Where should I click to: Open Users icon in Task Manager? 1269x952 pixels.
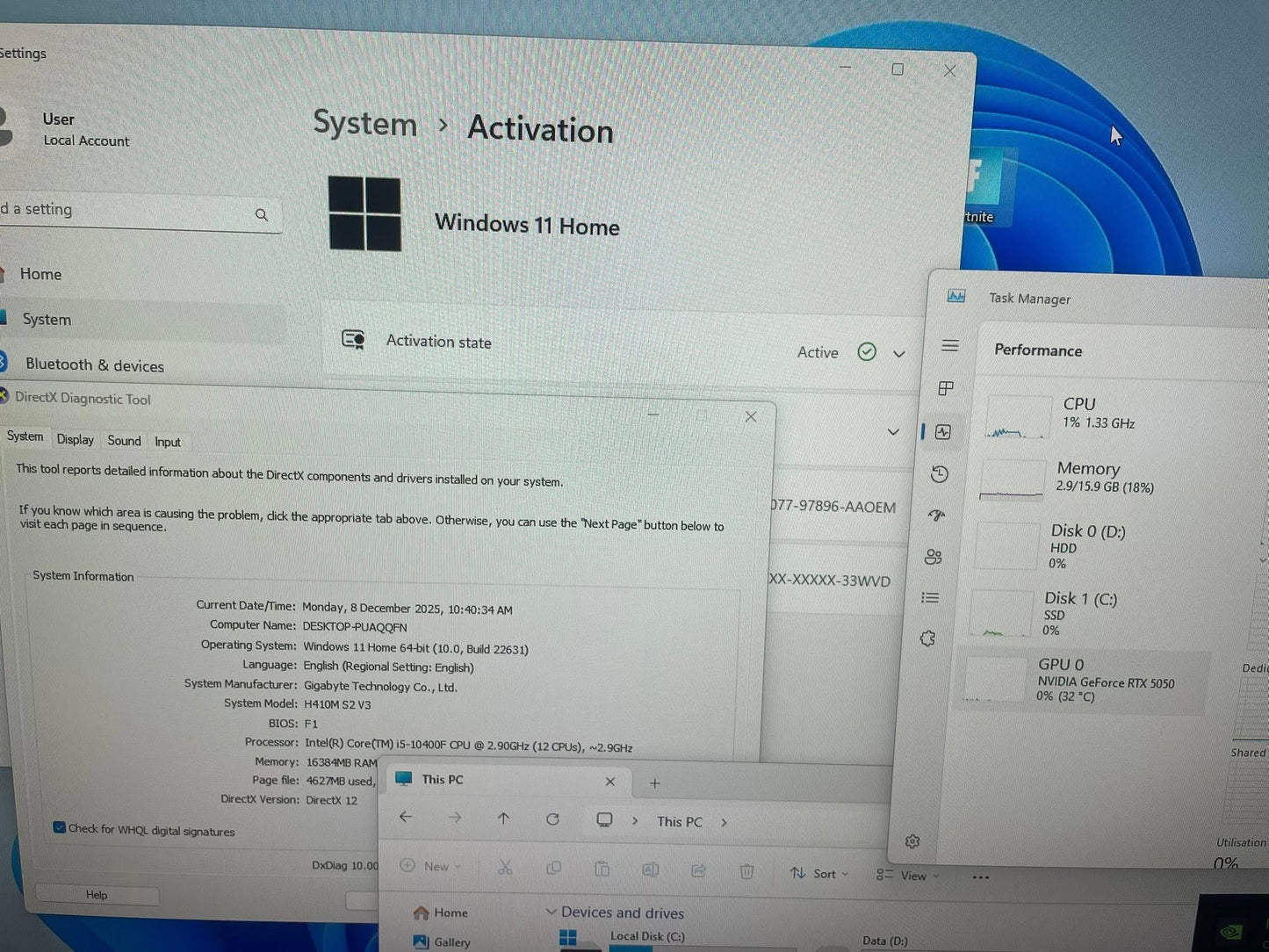[934, 557]
